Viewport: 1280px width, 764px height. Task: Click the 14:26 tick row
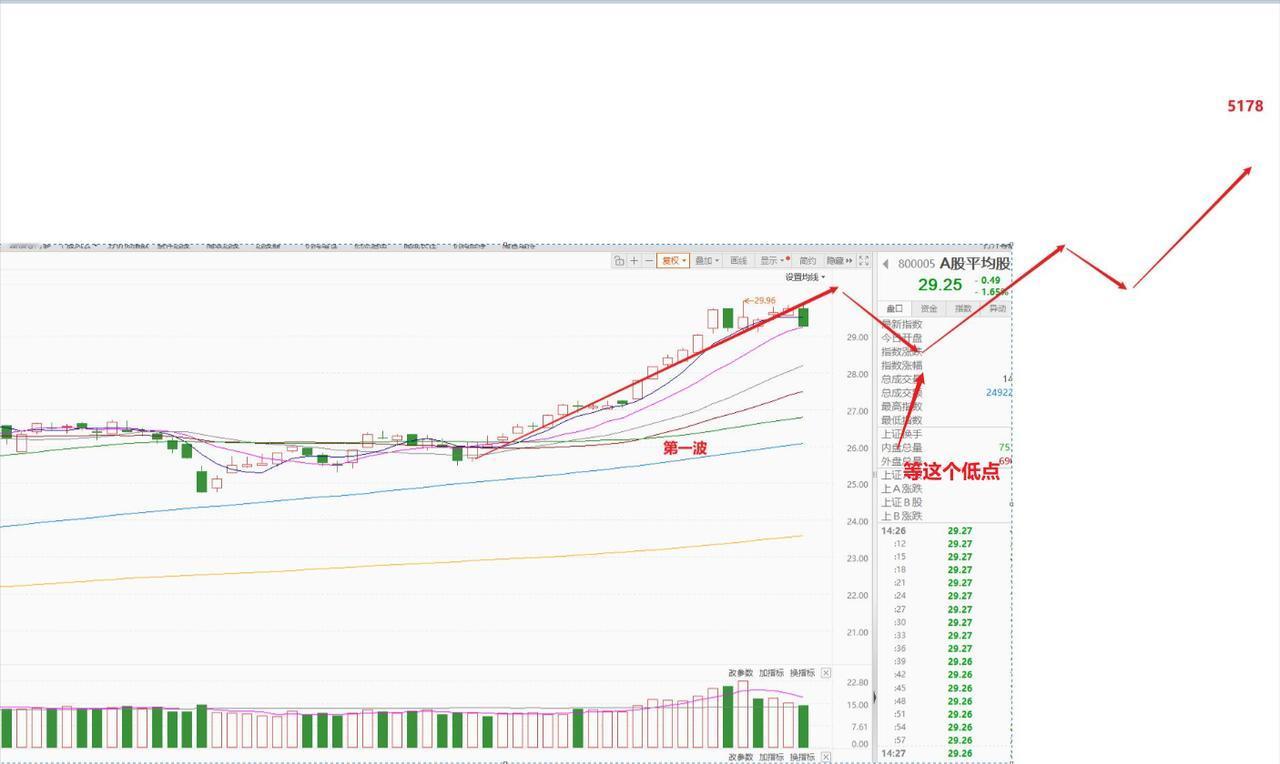(945, 531)
